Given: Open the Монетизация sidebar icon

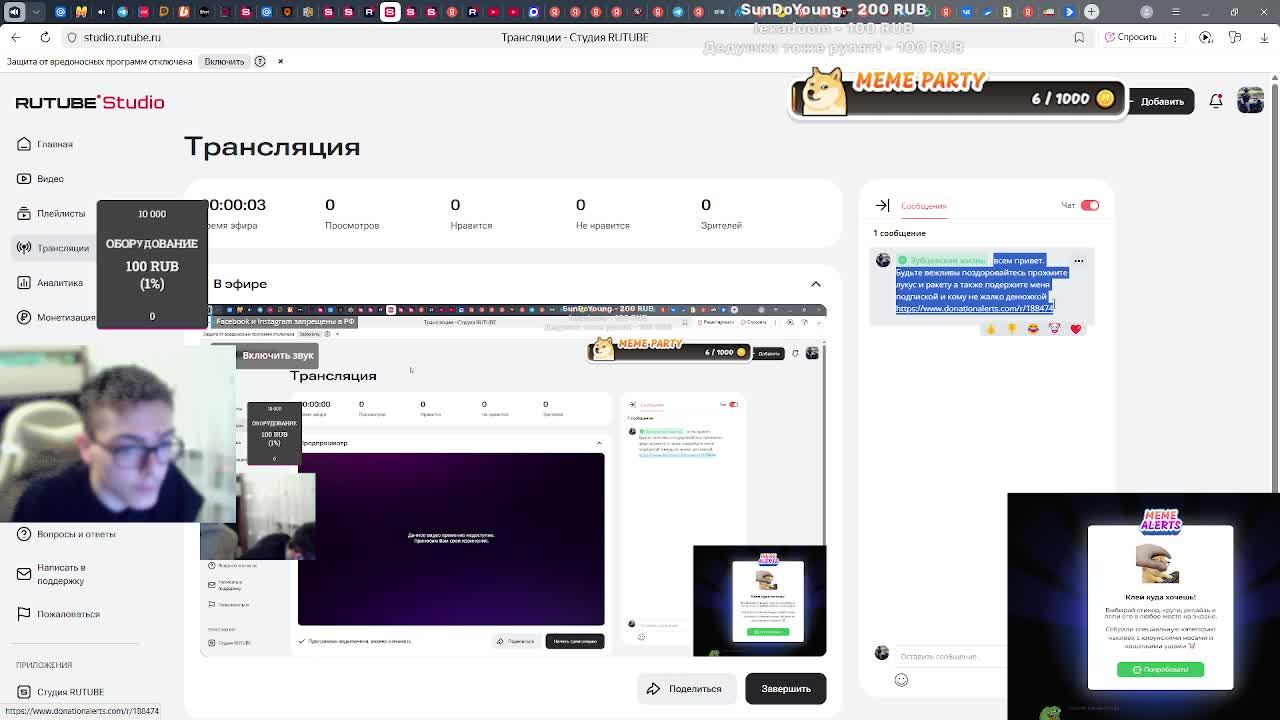Looking at the screenshot, I should pyautogui.click(x=24, y=317).
